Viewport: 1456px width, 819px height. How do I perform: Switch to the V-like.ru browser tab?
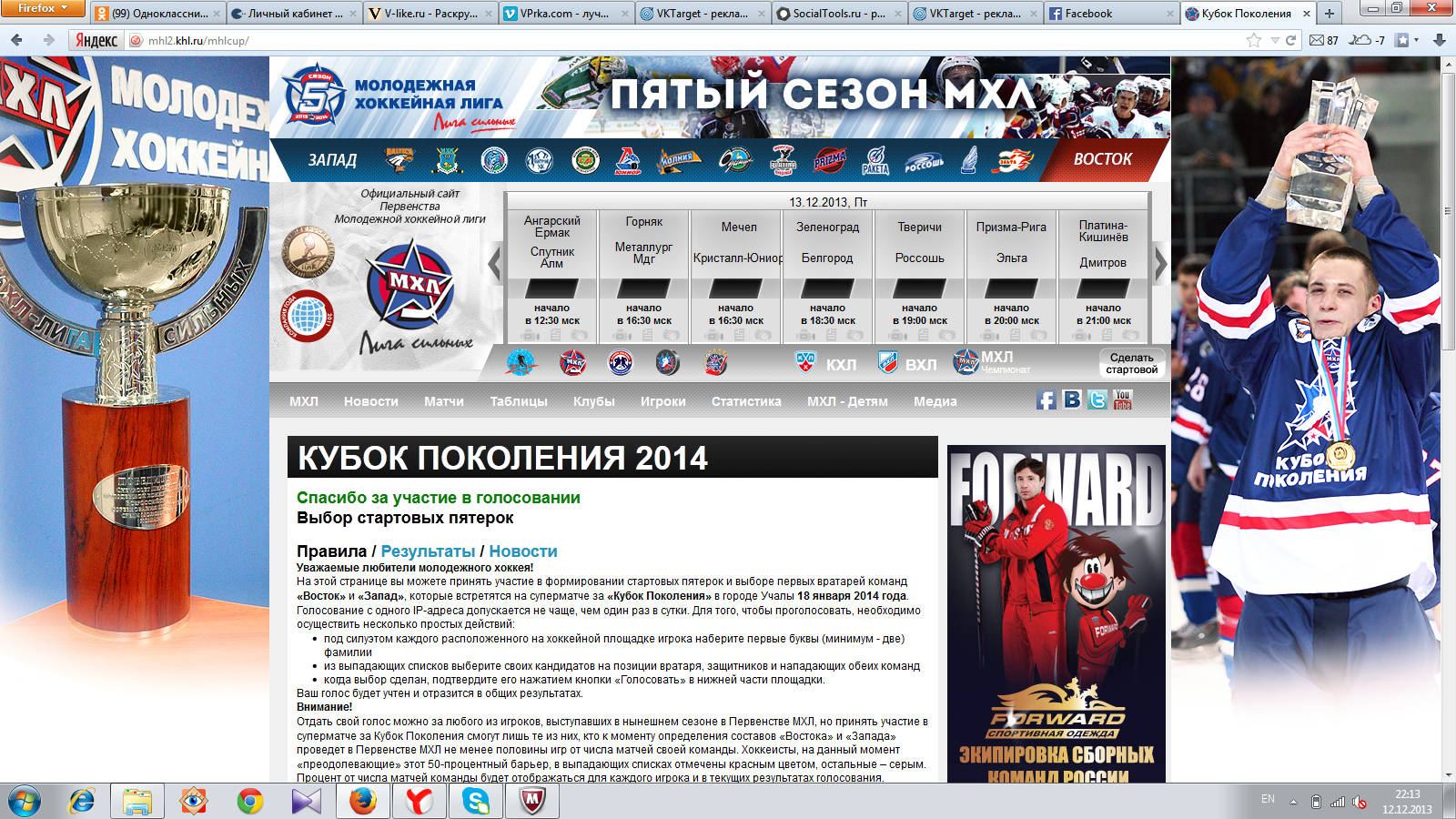[x=430, y=13]
